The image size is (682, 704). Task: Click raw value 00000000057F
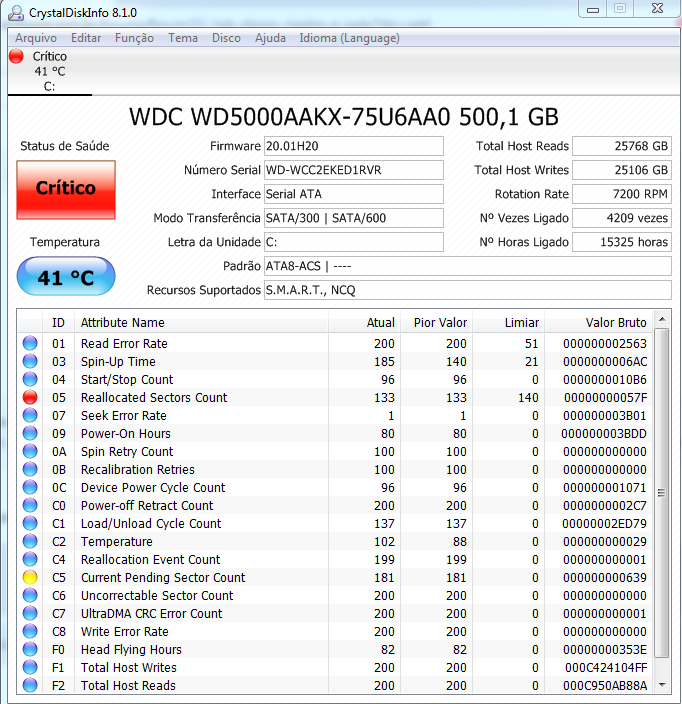click(605, 397)
